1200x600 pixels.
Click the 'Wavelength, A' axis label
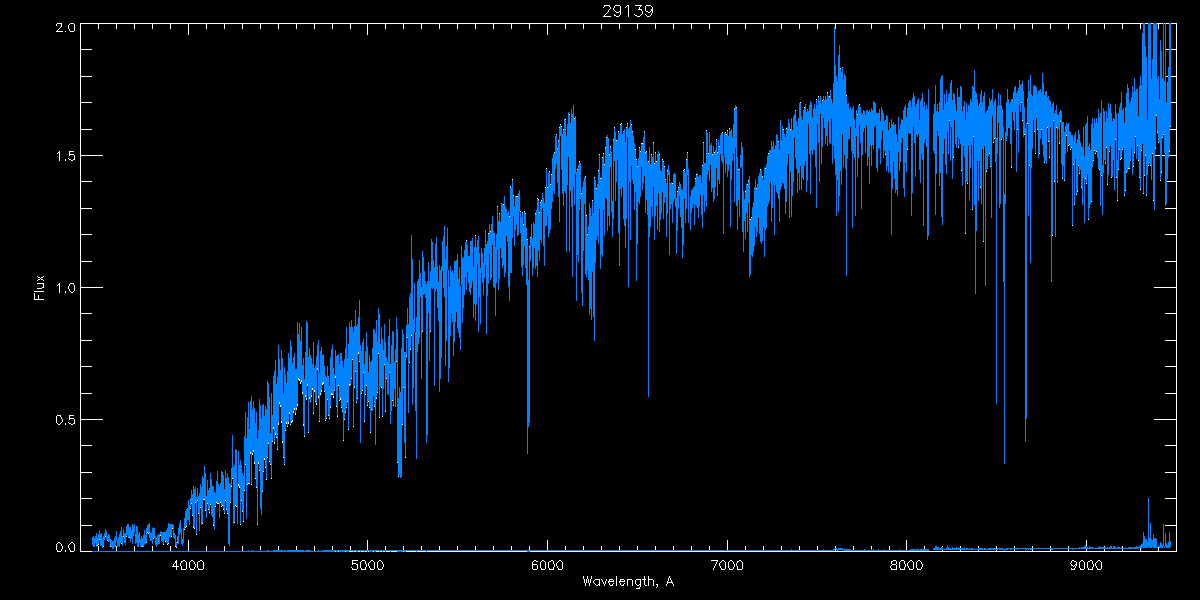tap(628, 582)
